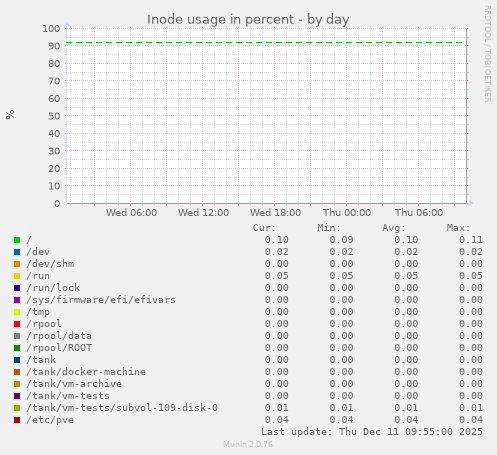Select the /sys/firmware/efi/efivars legend label

(x=101, y=300)
